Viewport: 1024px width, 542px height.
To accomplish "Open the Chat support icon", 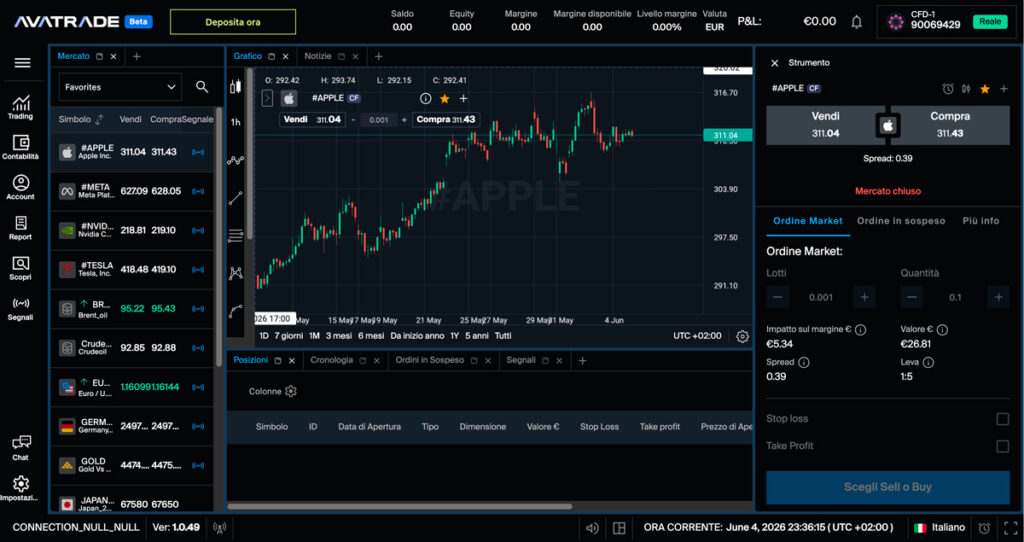I will [x=20, y=447].
